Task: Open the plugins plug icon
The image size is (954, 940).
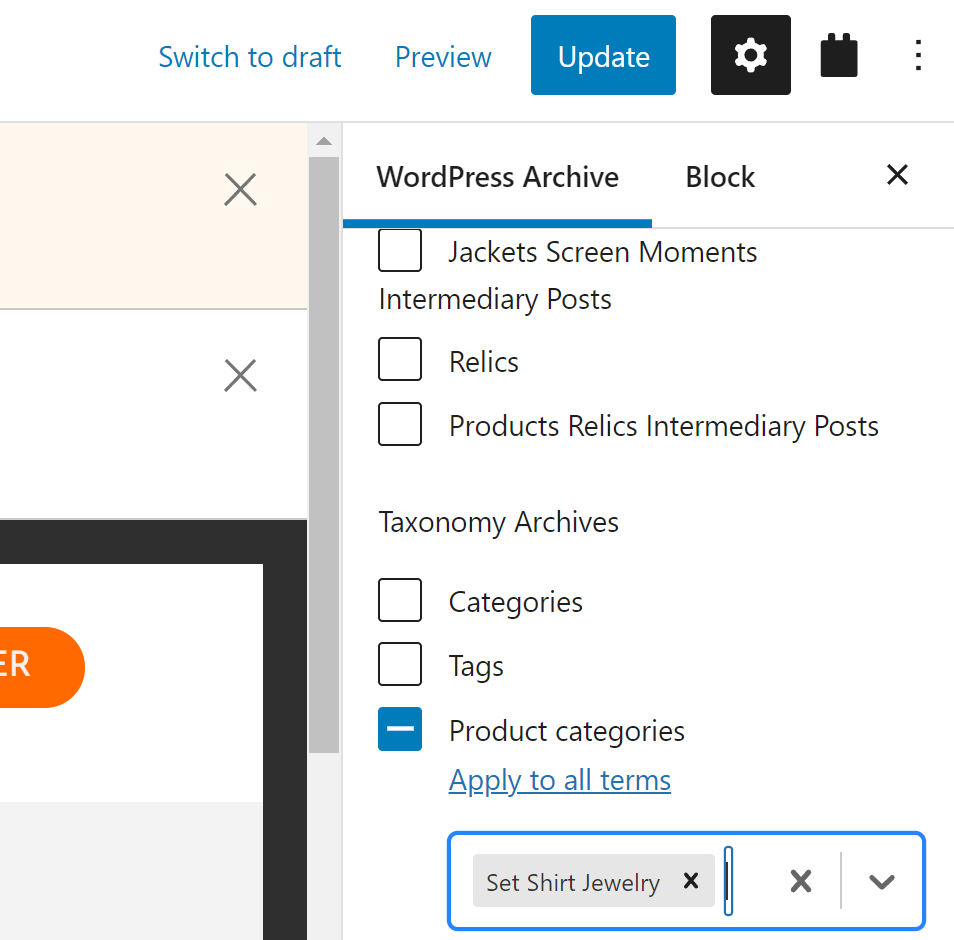Action: pos(838,55)
